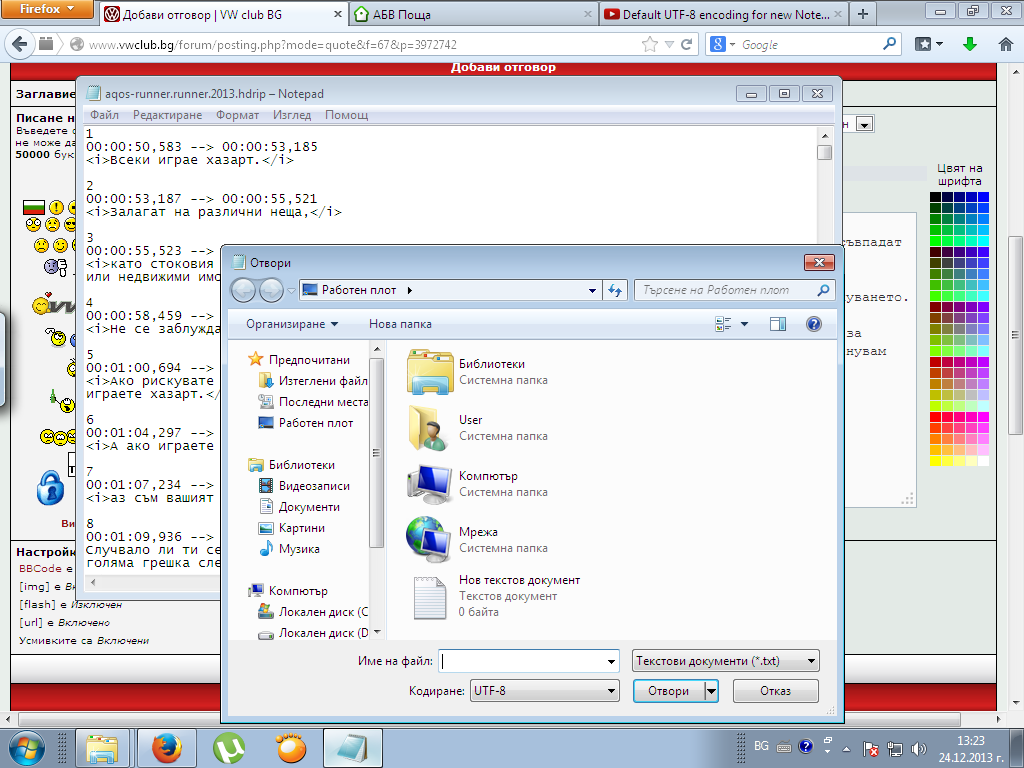Image resolution: width=1024 pixels, height=768 pixels.
Task: Click the refresh location button
Action: [x=616, y=290]
